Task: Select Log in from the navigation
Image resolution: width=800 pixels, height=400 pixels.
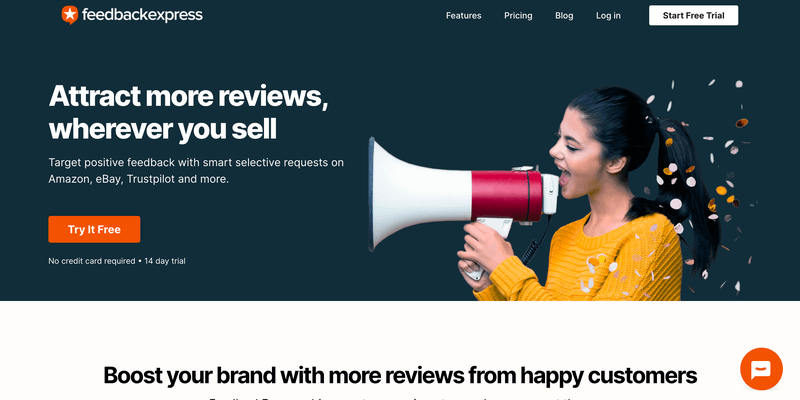Action: [608, 16]
